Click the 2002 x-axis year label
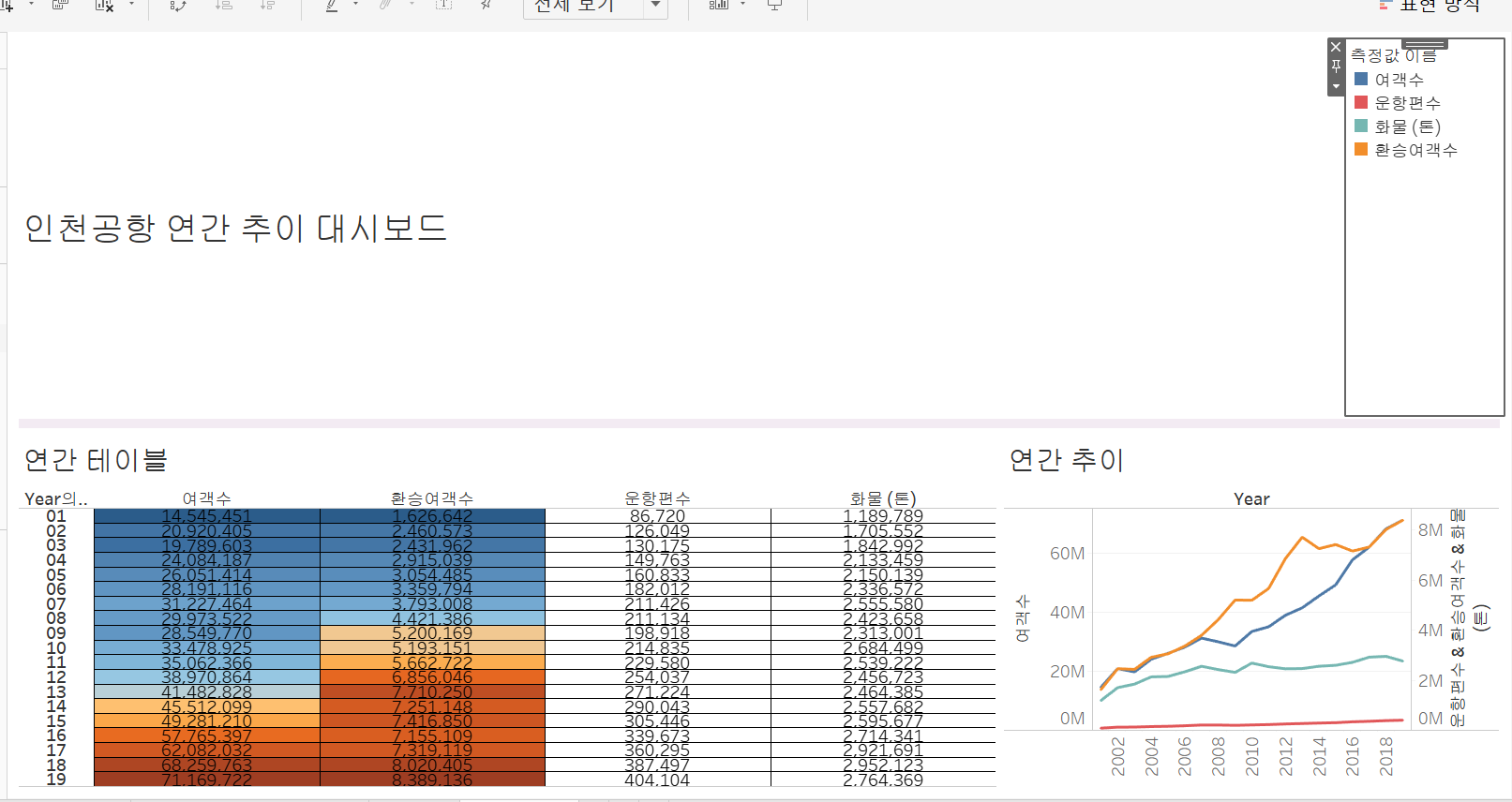Viewport: 1512px width, 802px height. [1118, 756]
